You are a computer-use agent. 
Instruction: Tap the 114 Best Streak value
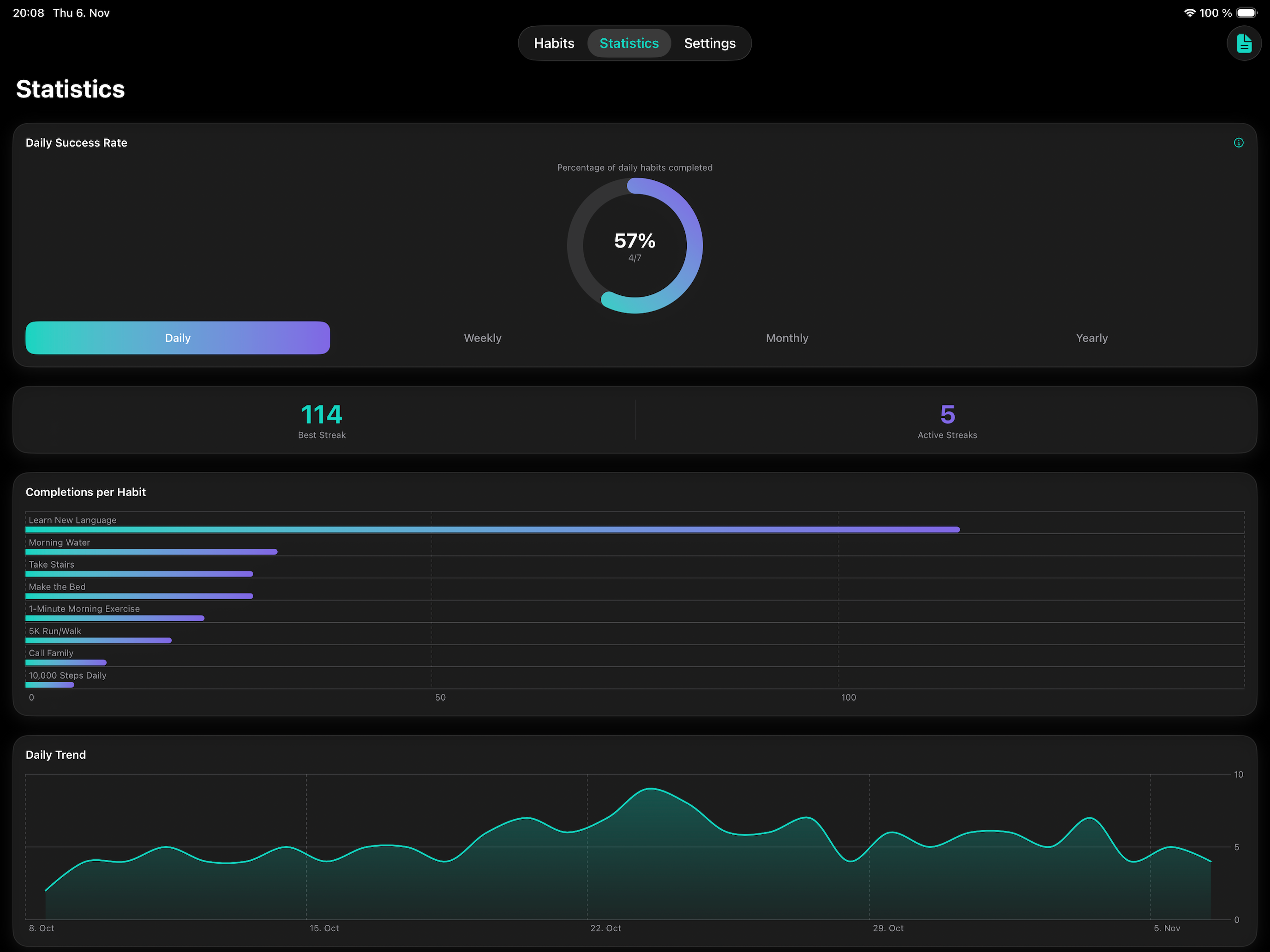tap(322, 414)
